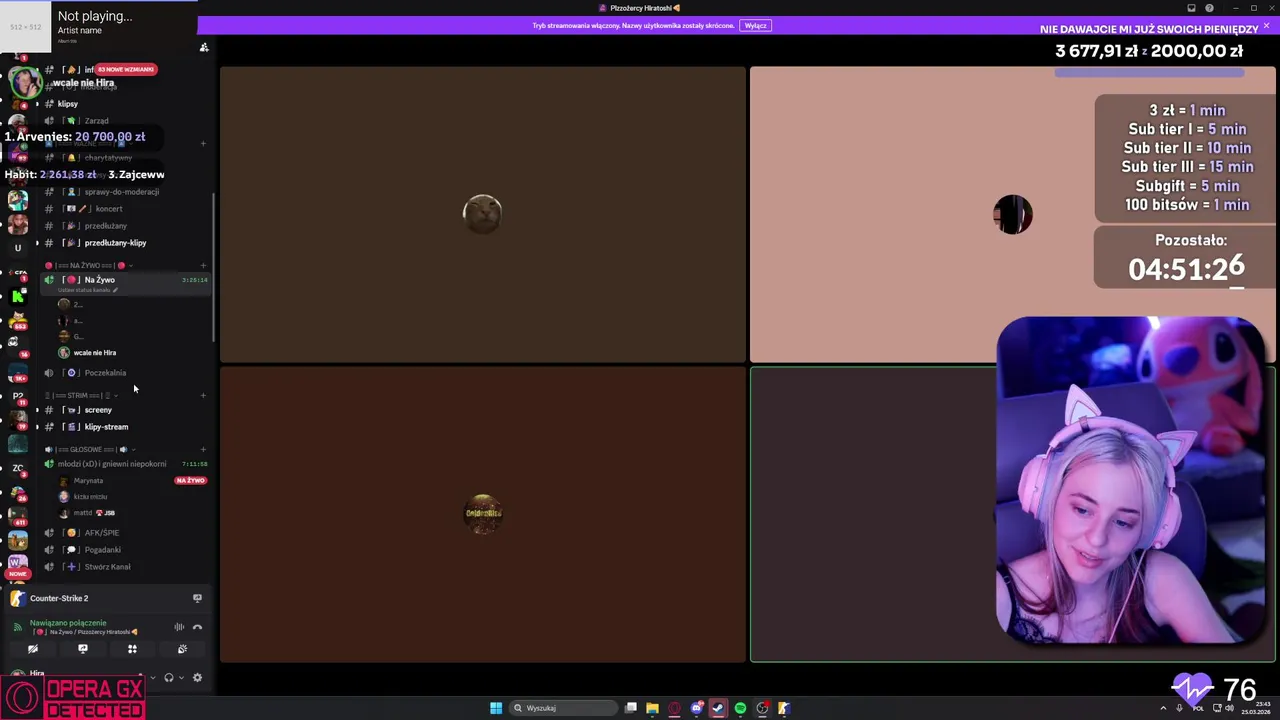
Task: Open File Explorer from the taskbar
Action: [652, 708]
